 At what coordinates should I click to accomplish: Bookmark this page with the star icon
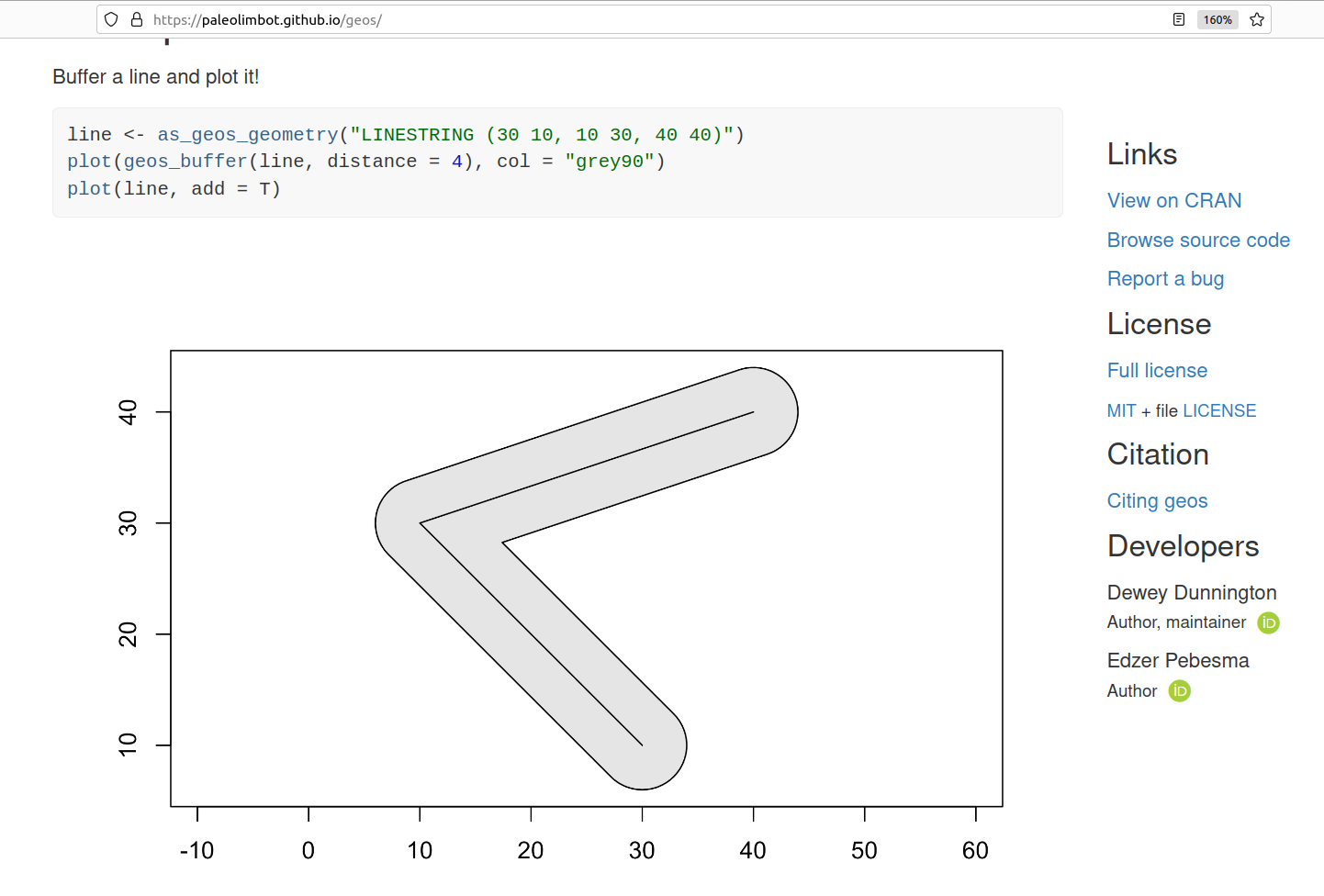[x=1257, y=19]
